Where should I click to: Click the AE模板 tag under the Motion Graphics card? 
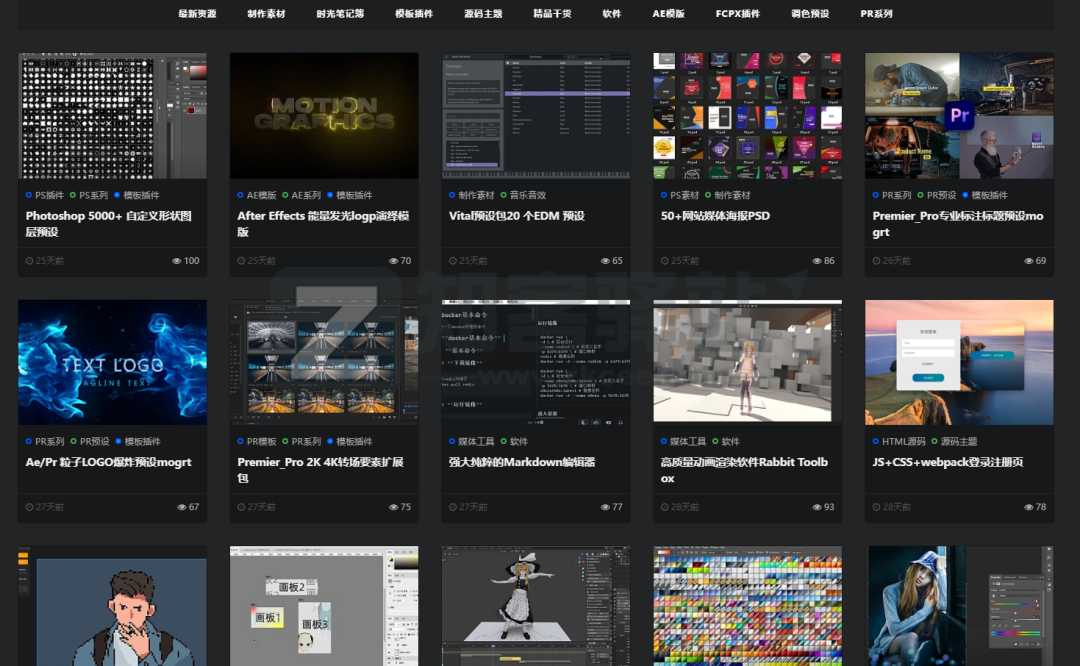261,195
